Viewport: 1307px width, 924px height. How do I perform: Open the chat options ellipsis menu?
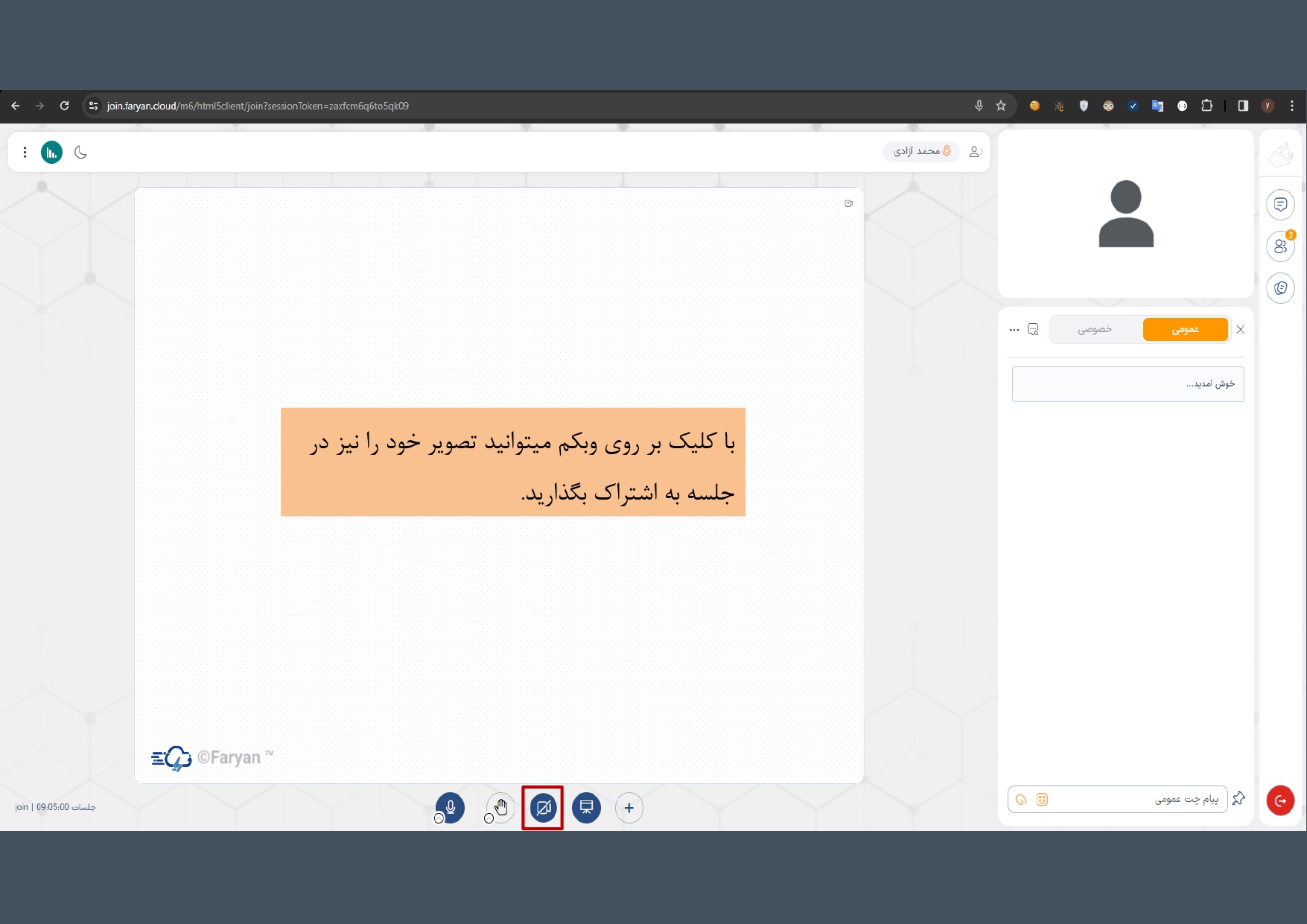(x=1014, y=330)
